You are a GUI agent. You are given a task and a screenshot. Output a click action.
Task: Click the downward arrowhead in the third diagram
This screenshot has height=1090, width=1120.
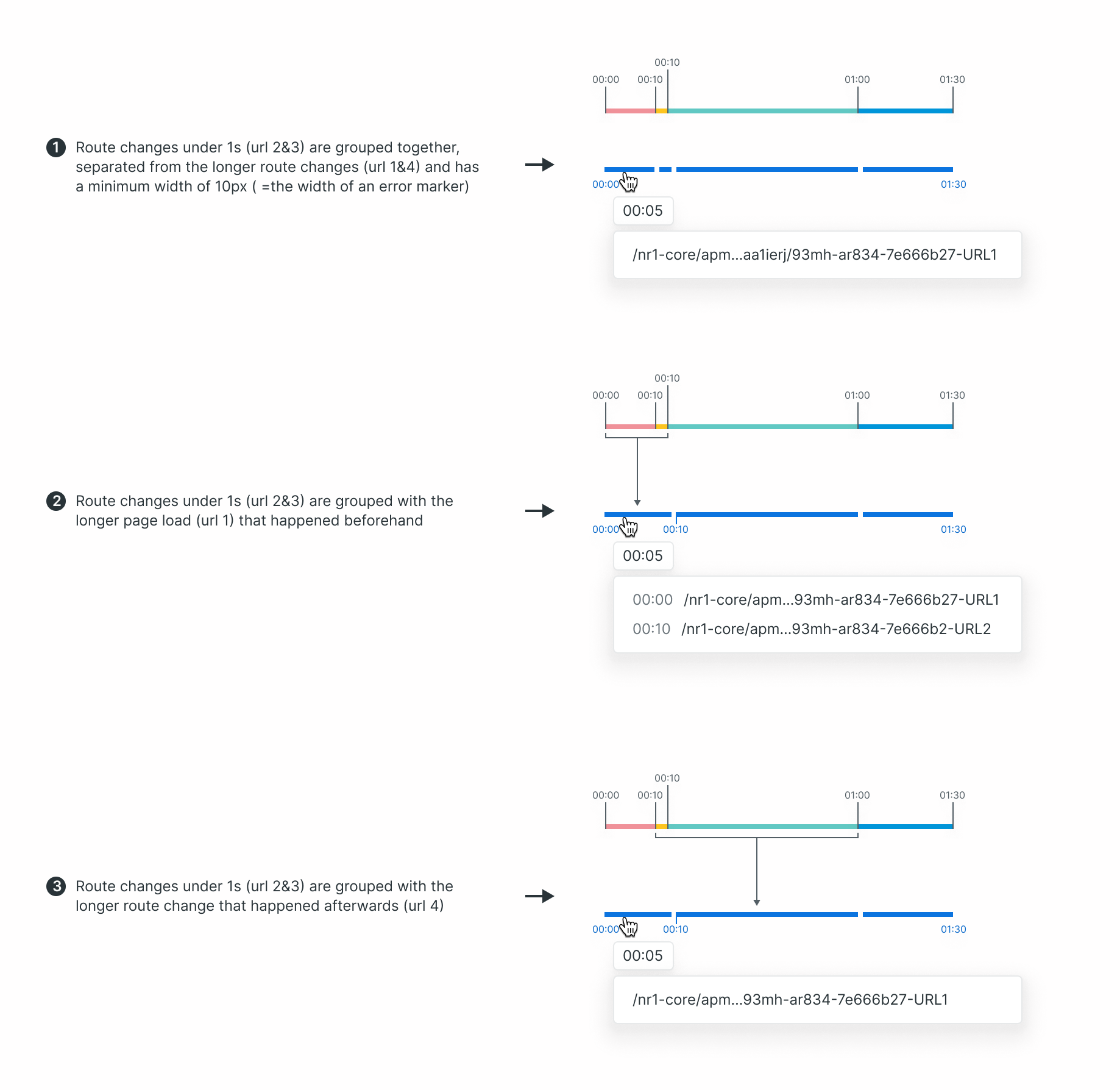[757, 902]
